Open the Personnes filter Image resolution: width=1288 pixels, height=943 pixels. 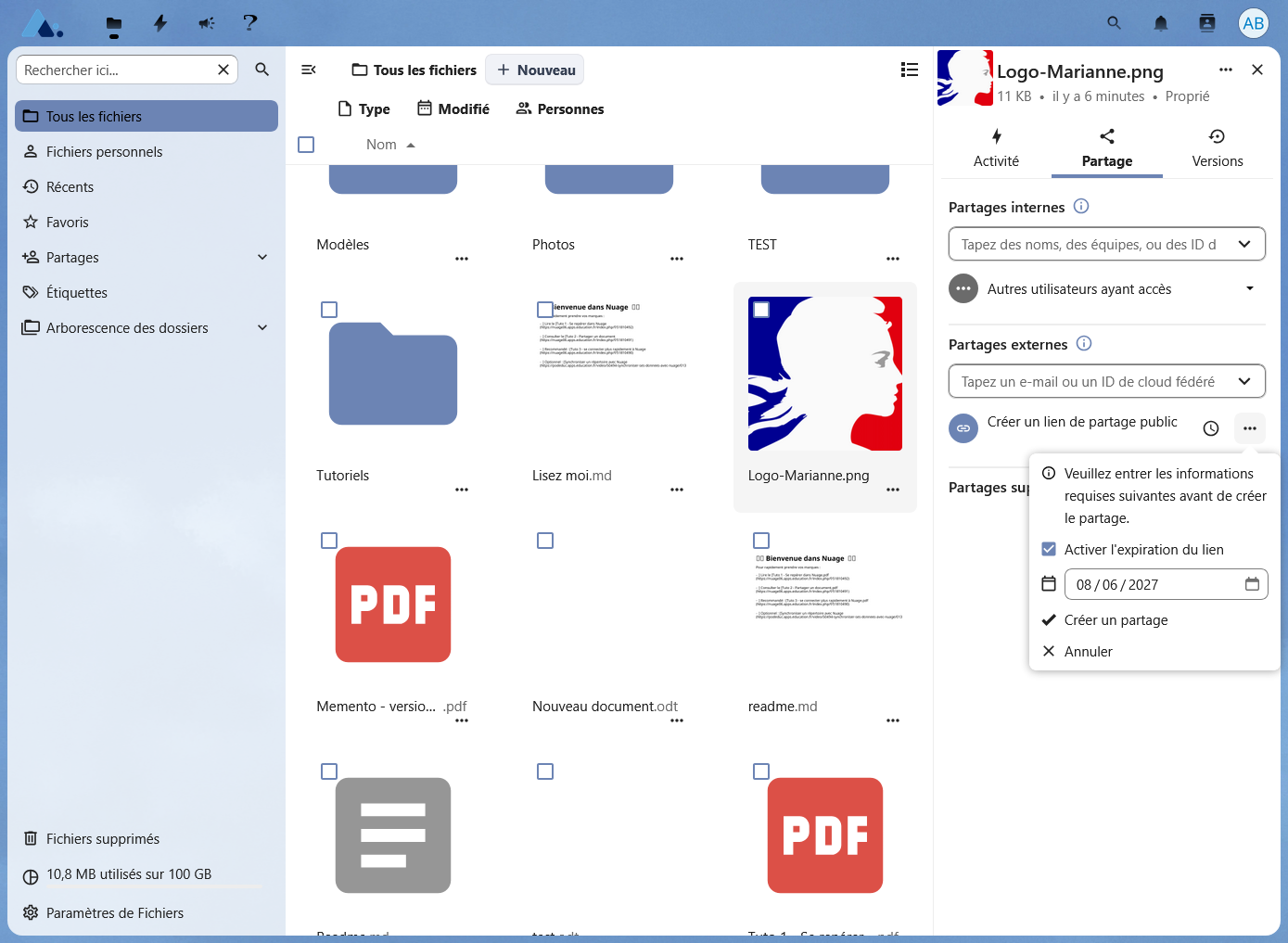(x=560, y=108)
